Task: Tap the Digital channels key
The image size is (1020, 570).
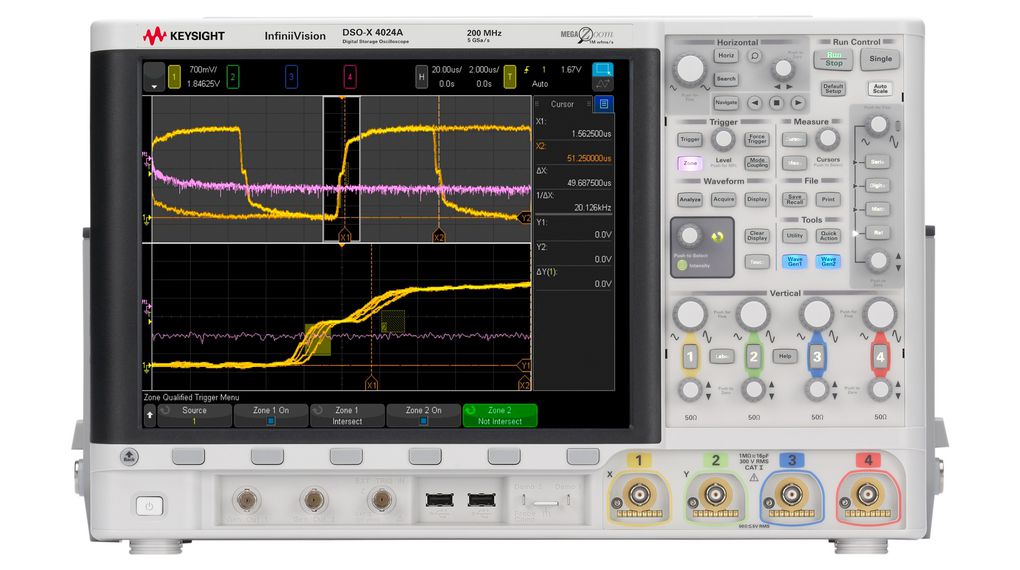Action: [877, 185]
